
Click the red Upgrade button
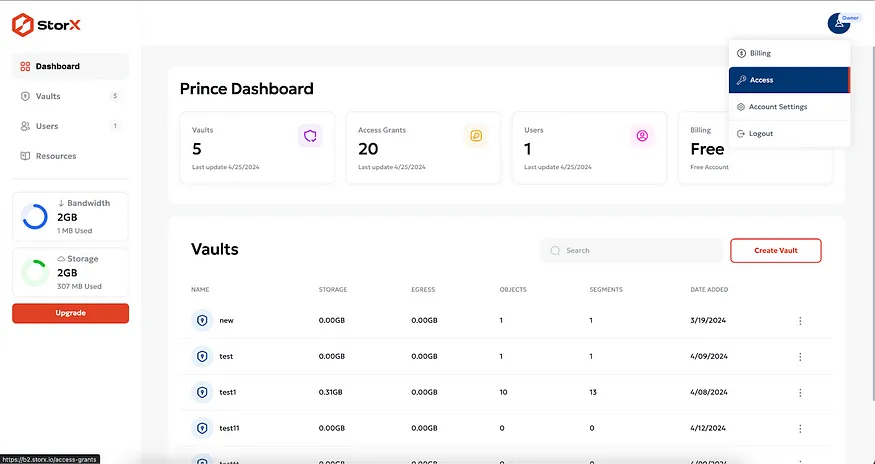click(x=70, y=313)
